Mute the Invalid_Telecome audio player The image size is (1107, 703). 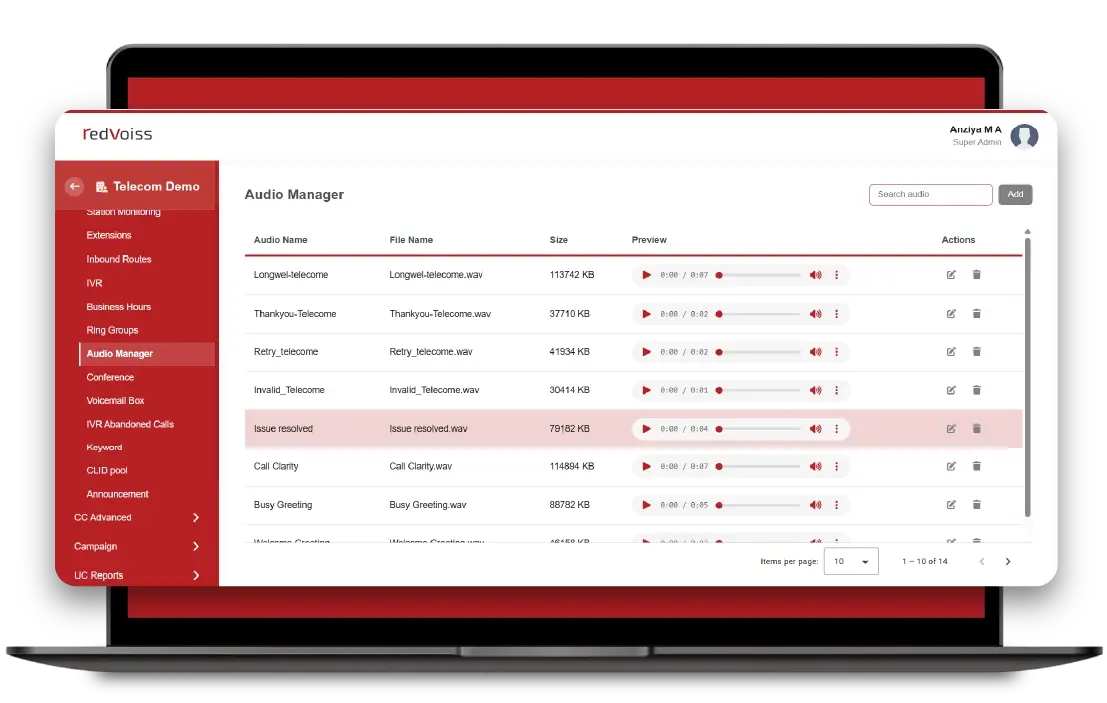tap(815, 390)
